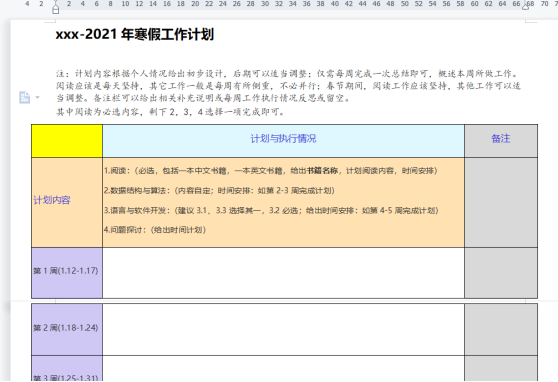
Task: Click the 第1周(1.12-1.17) cell
Action: 67,273
